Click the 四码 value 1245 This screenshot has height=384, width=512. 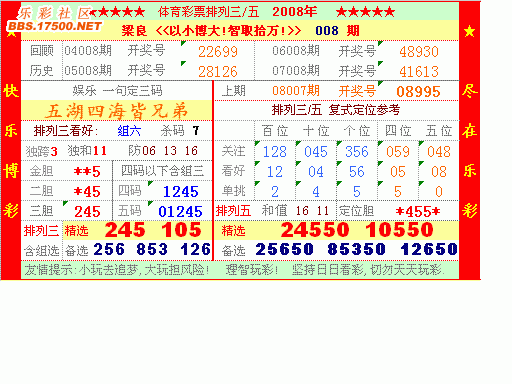181,191
